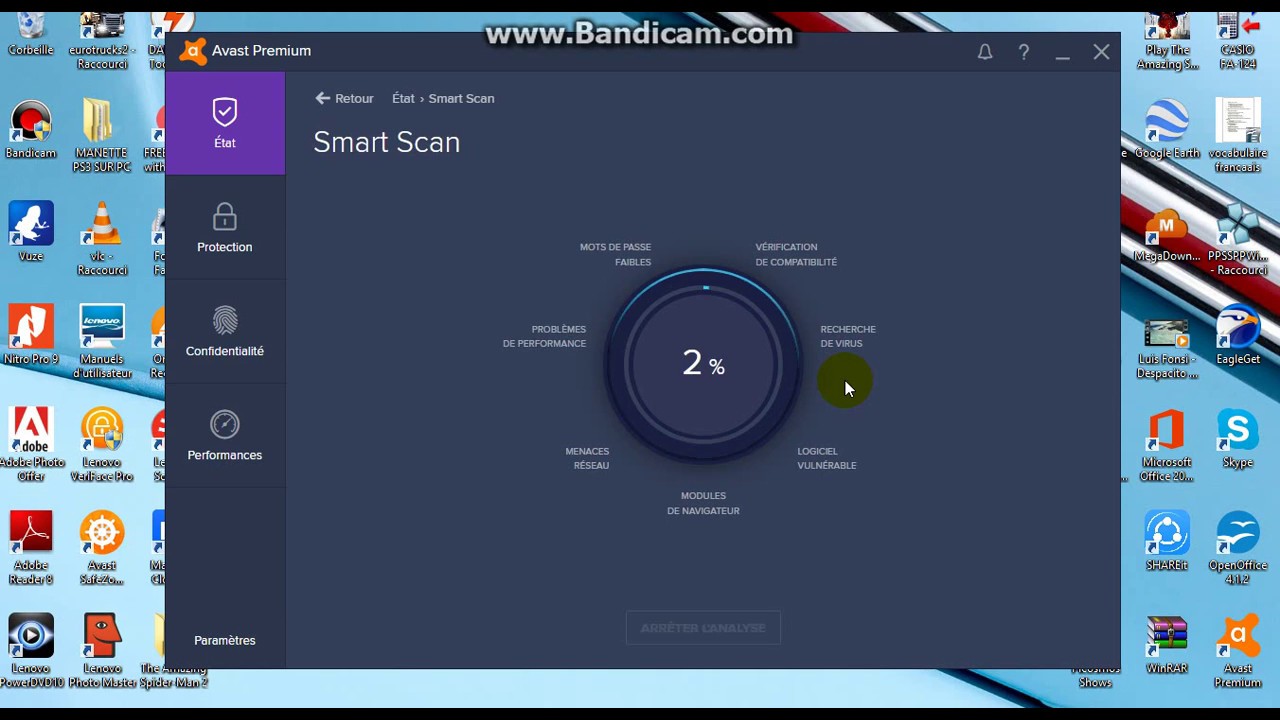Select The Amazing Spider Man 2 folder
The height and width of the screenshot is (720, 1280).
point(175,652)
